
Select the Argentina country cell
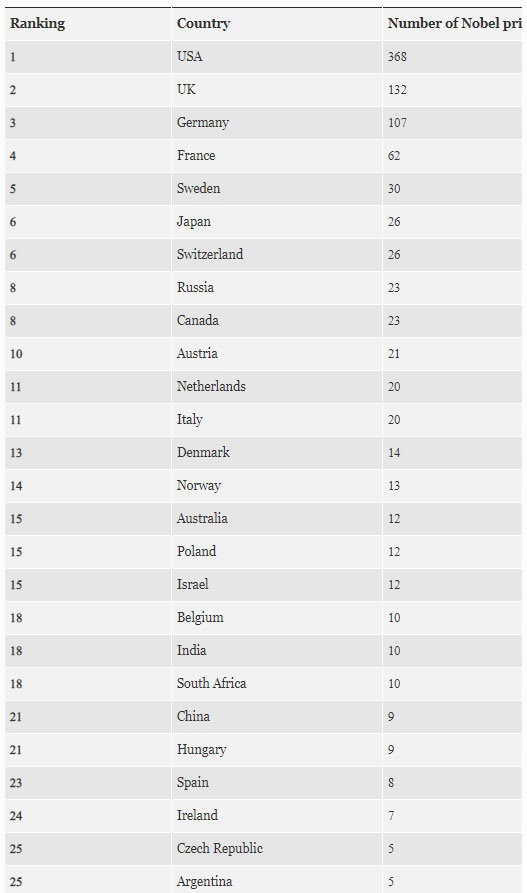276,882
